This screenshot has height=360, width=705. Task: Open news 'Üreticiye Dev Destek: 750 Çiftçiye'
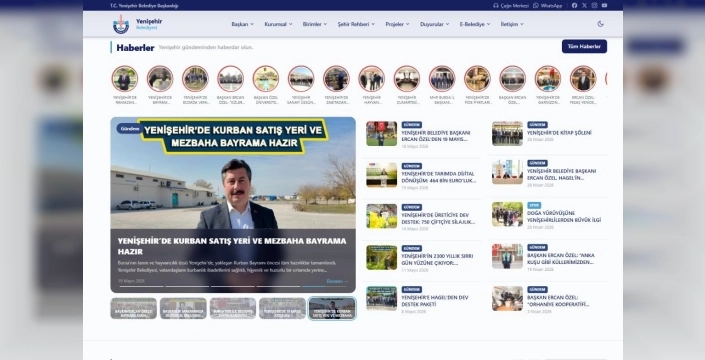tap(438, 219)
